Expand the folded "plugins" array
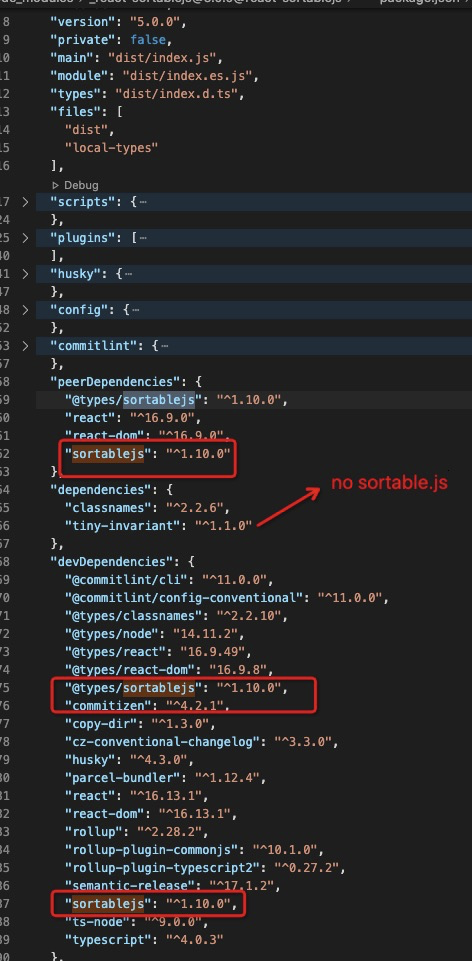Viewport: 472px width, 961px height. click(25, 238)
